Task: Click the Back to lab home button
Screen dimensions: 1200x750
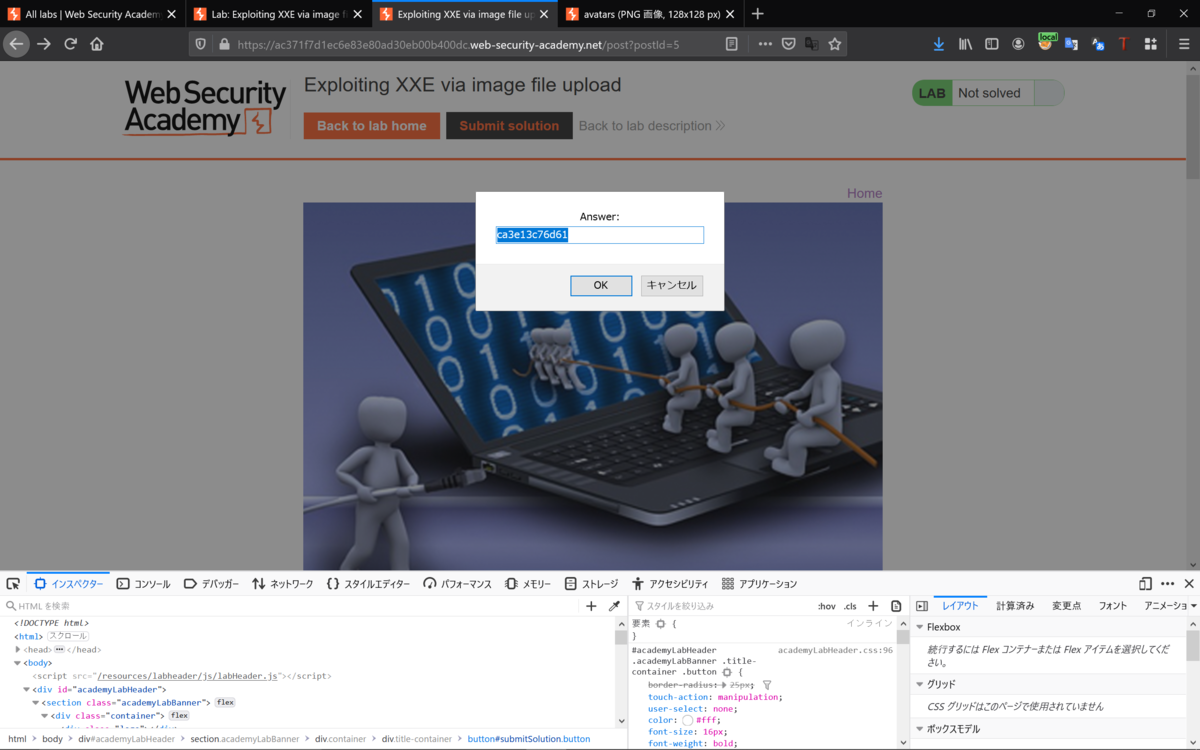Action: [x=372, y=126]
